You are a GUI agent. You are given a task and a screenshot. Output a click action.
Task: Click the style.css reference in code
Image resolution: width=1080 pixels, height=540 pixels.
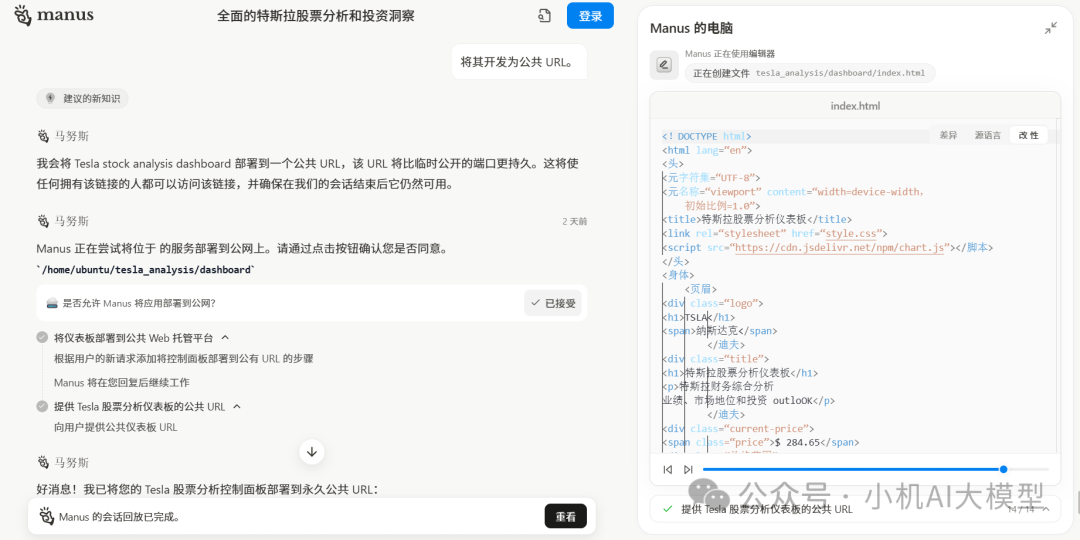(852, 233)
